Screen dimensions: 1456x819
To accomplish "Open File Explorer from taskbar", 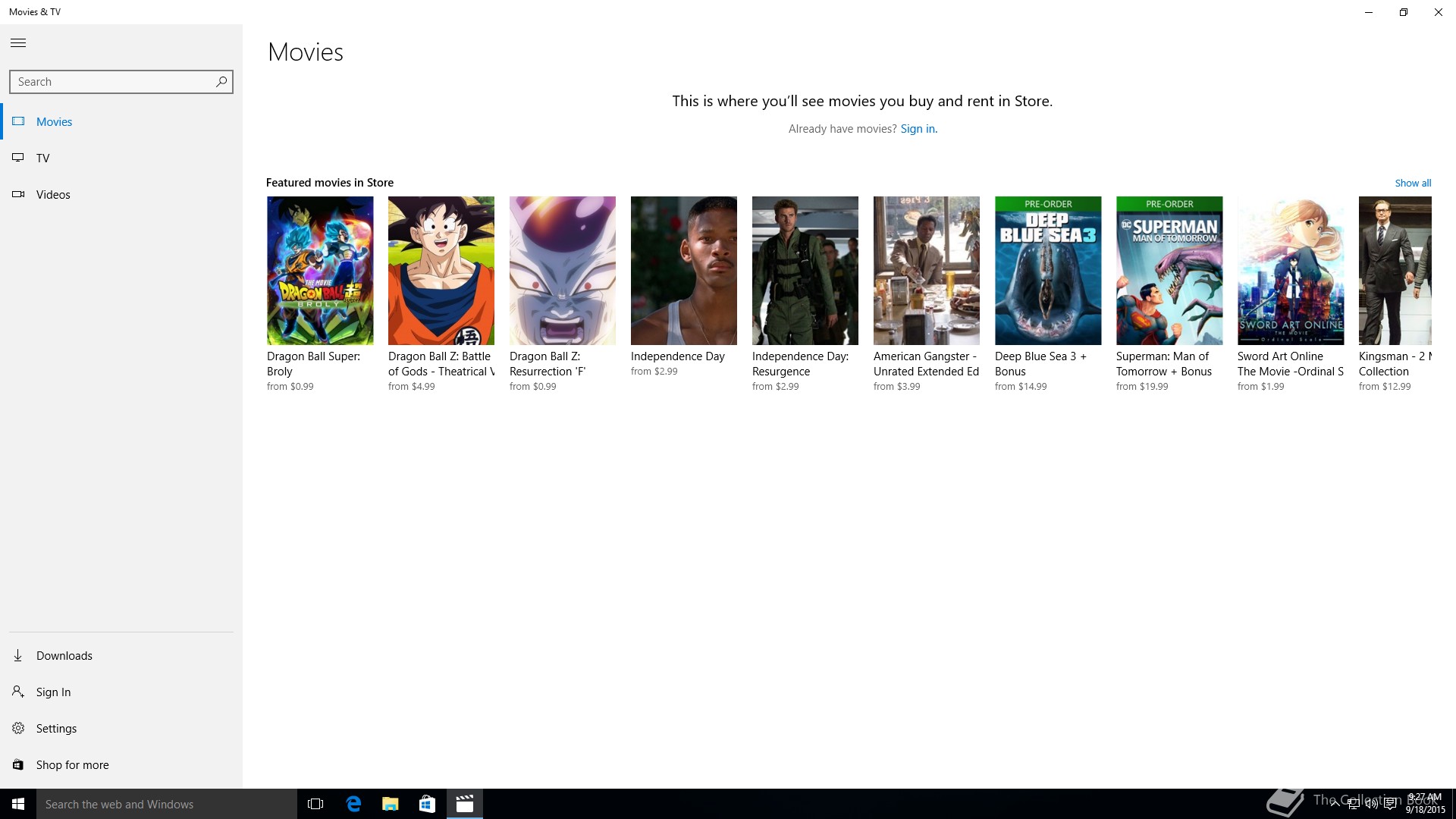I will tap(390, 804).
